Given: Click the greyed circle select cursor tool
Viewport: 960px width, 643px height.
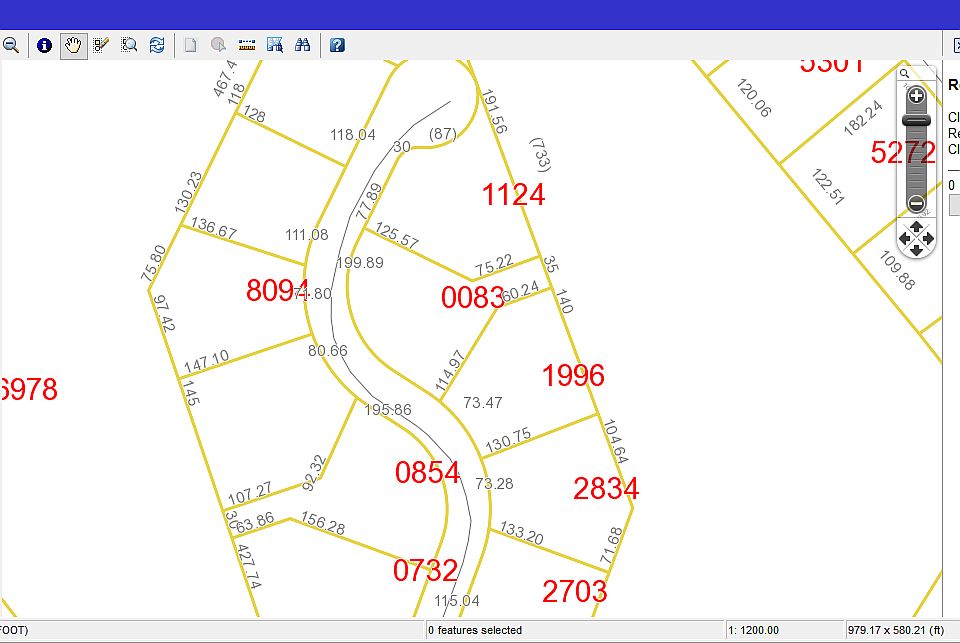Looking at the screenshot, I should pyautogui.click(x=218, y=45).
